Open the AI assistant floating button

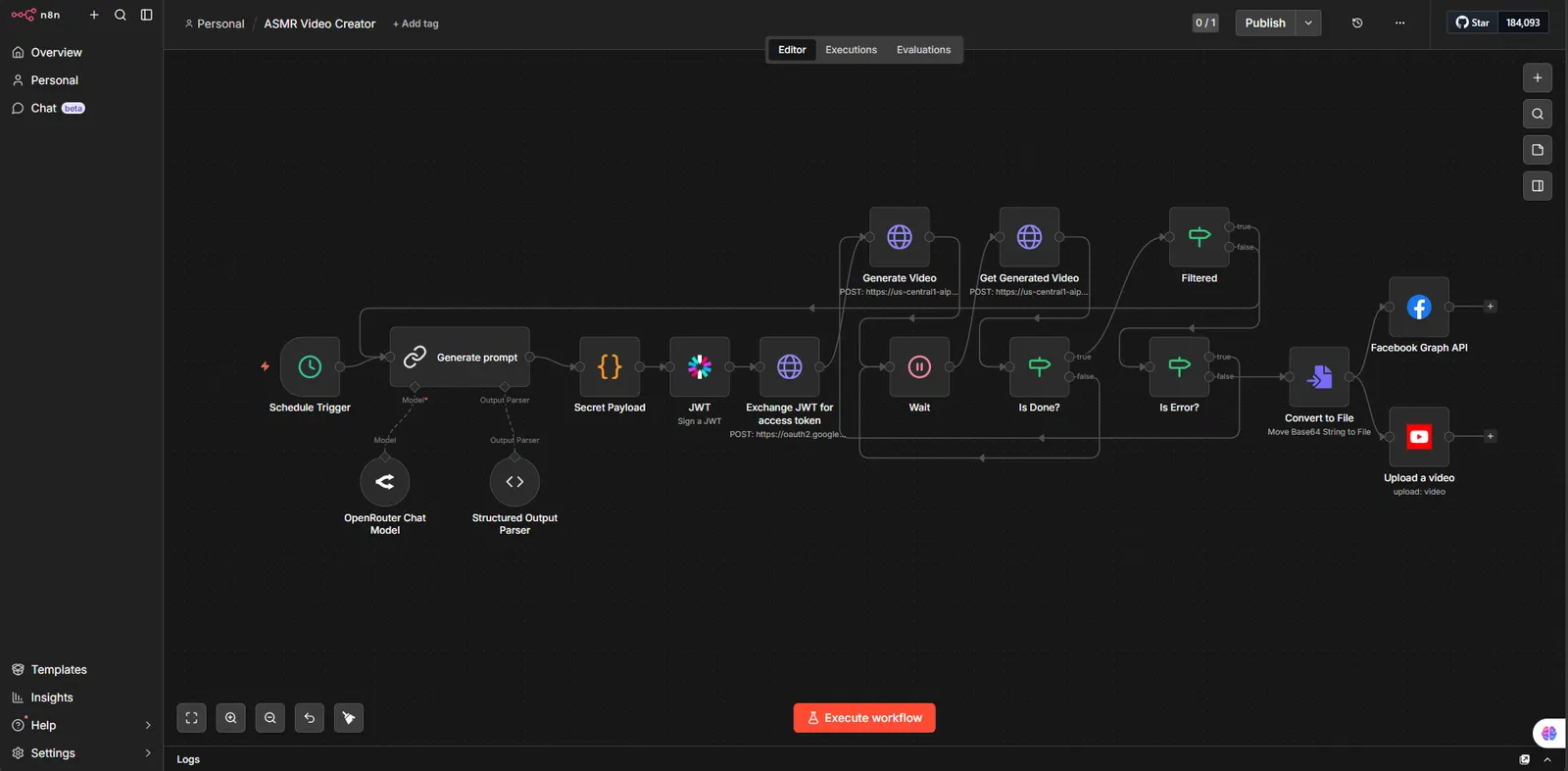(1548, 733)
